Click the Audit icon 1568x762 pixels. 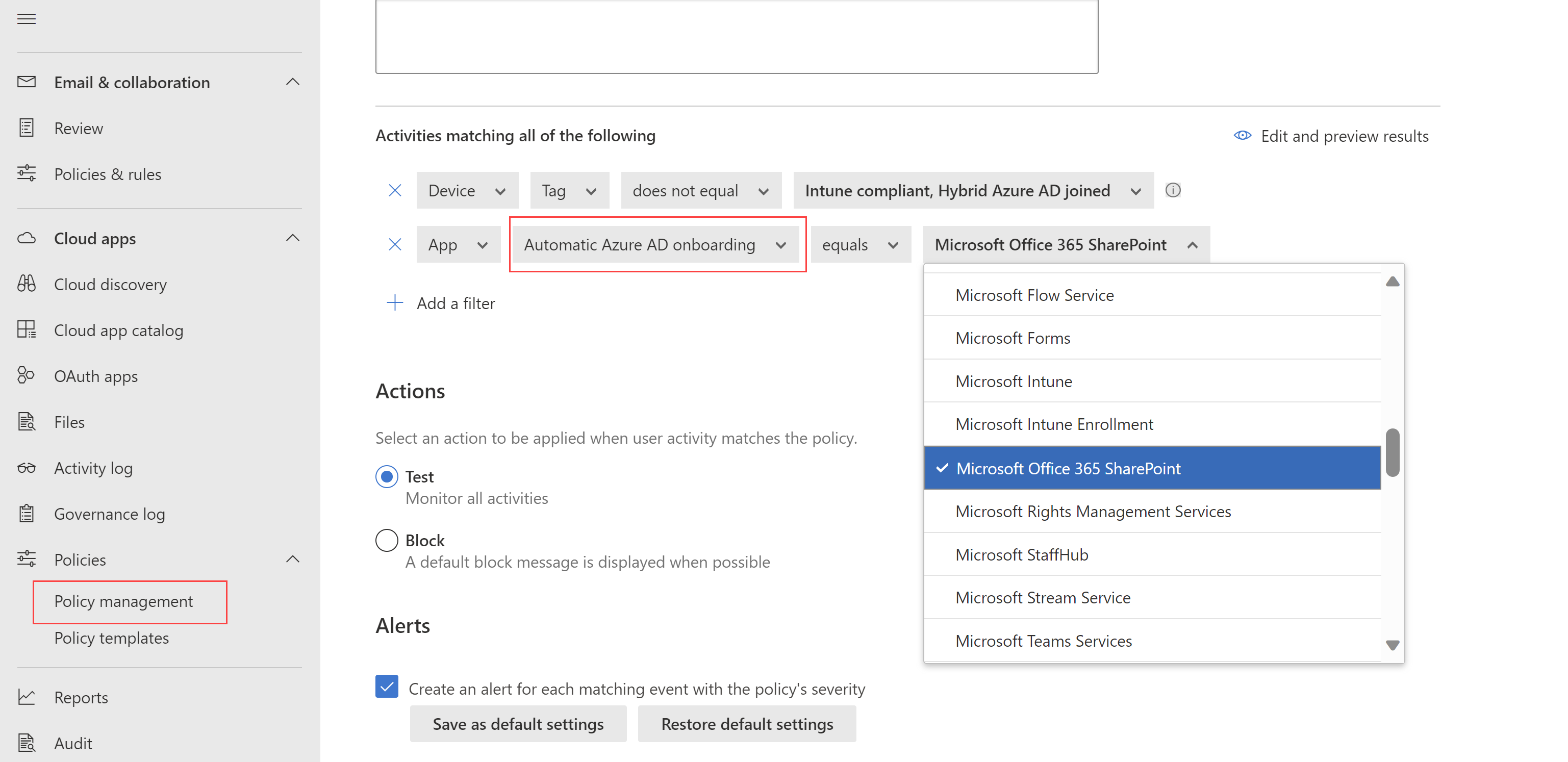(x=27, y=742)
